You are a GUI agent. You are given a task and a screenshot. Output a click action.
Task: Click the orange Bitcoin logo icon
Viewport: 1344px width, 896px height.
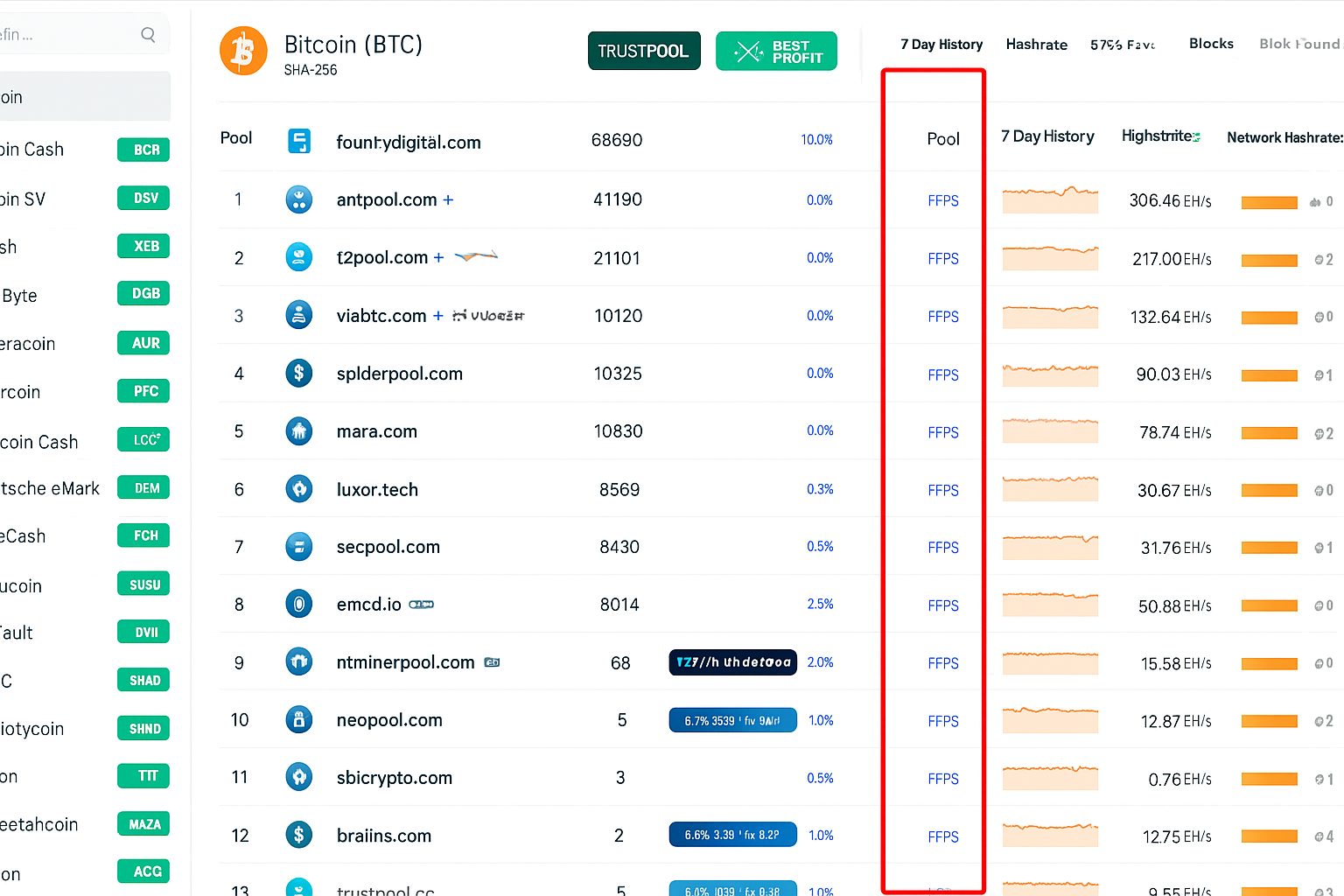243,51
